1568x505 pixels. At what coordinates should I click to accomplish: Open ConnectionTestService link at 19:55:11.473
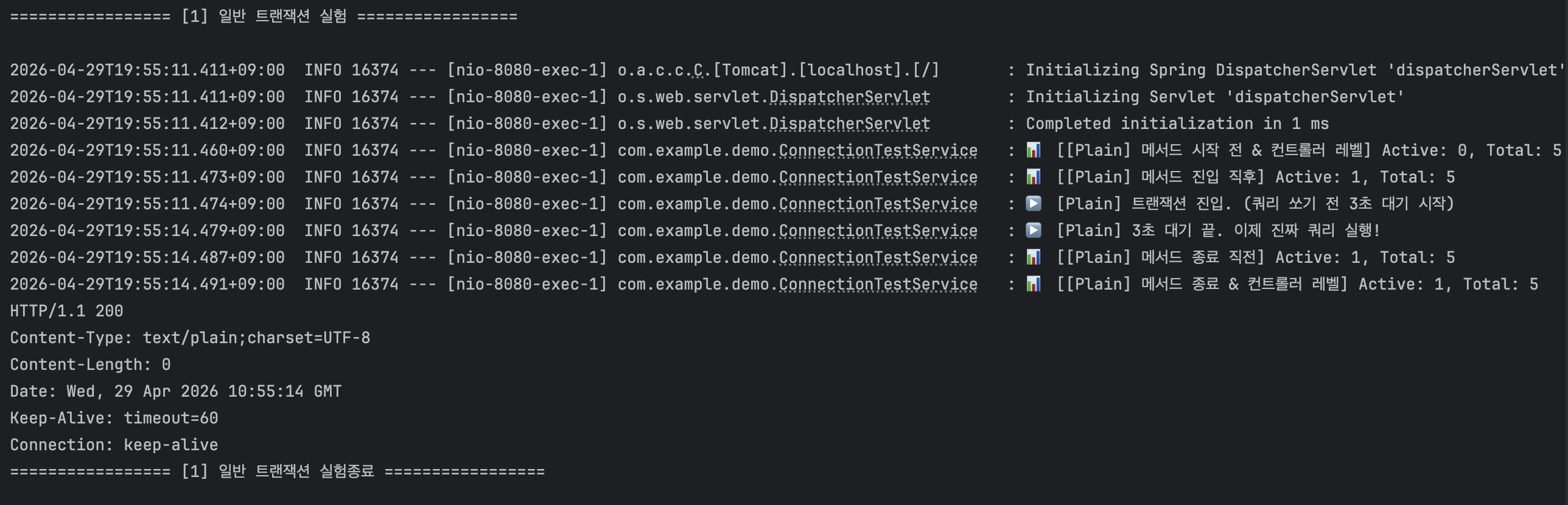coord(878,178)
